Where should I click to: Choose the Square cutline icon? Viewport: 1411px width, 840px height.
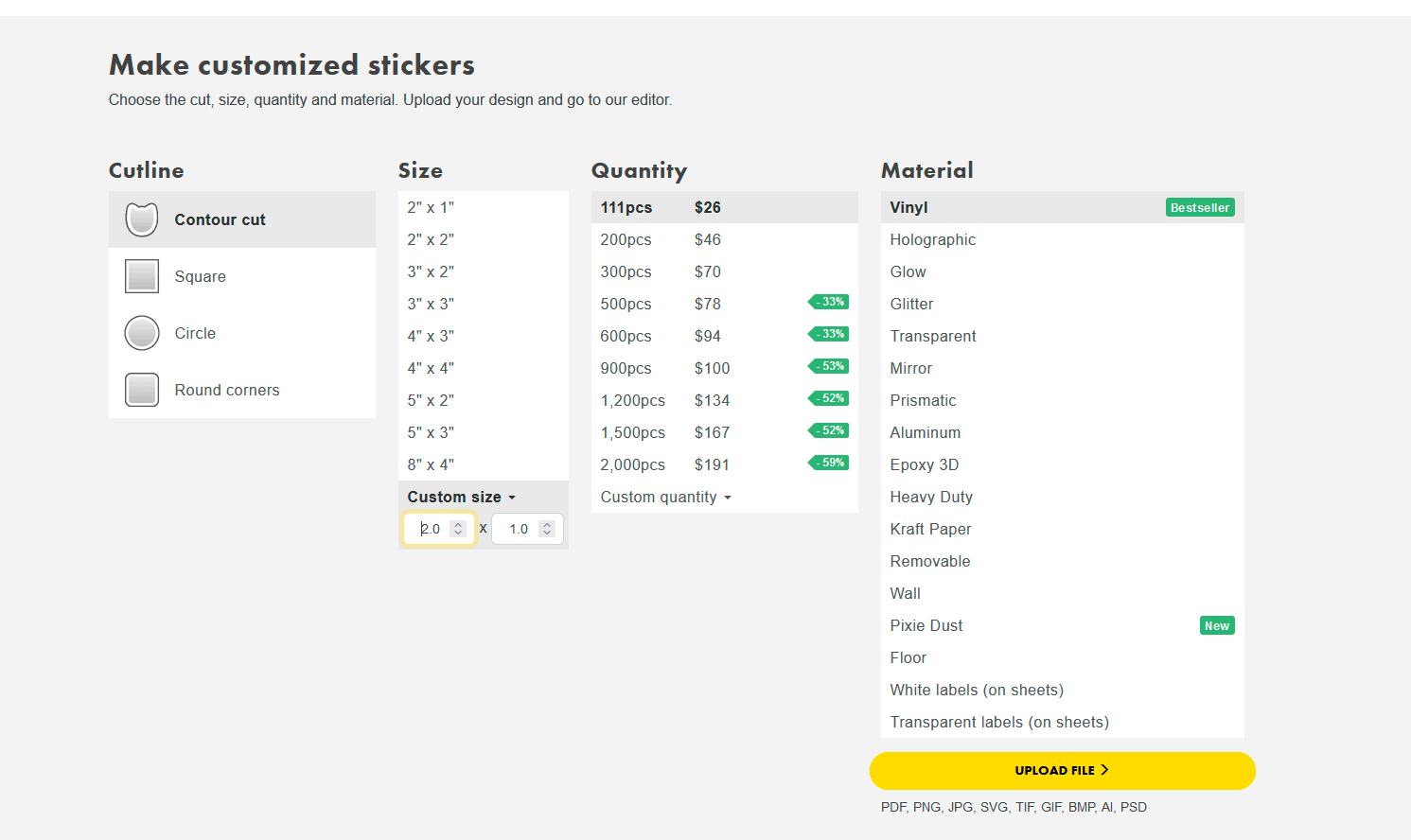coord(142,276)
